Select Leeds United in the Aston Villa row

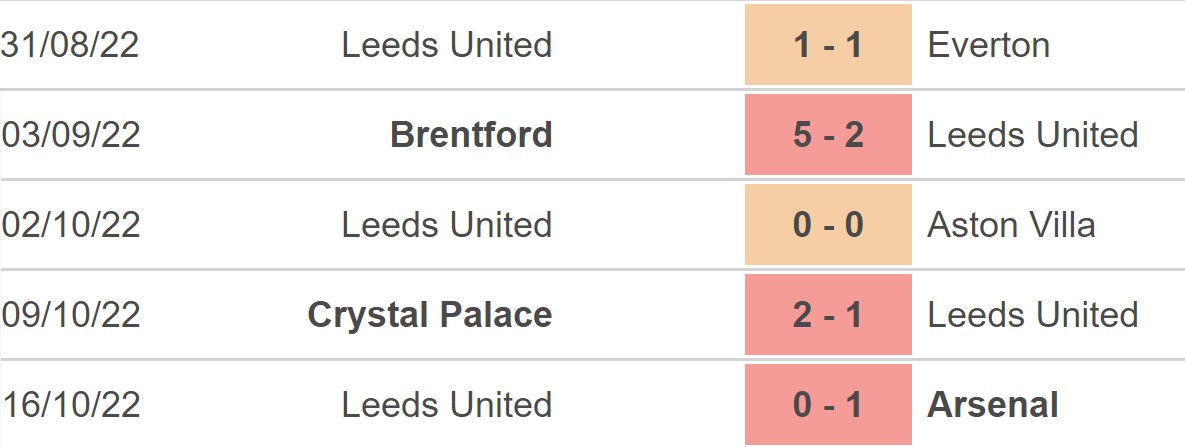(446, 225)
